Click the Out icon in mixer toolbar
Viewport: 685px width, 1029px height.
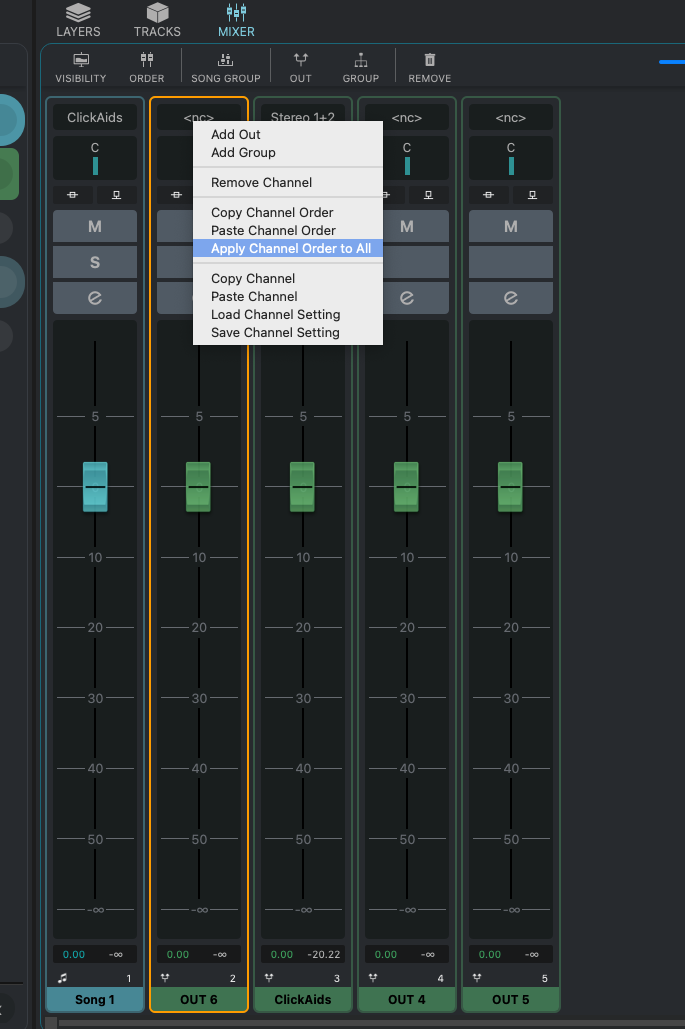(300, 67)
